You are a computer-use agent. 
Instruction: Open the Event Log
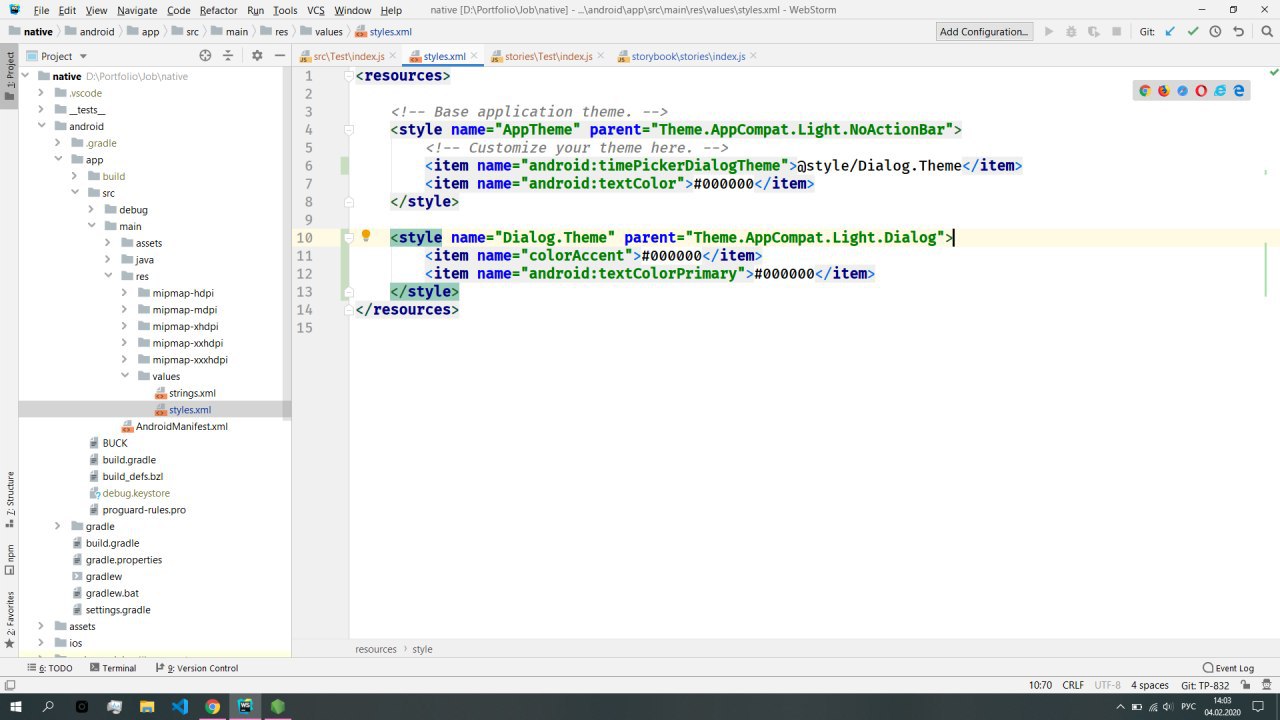coord(1228,668)
